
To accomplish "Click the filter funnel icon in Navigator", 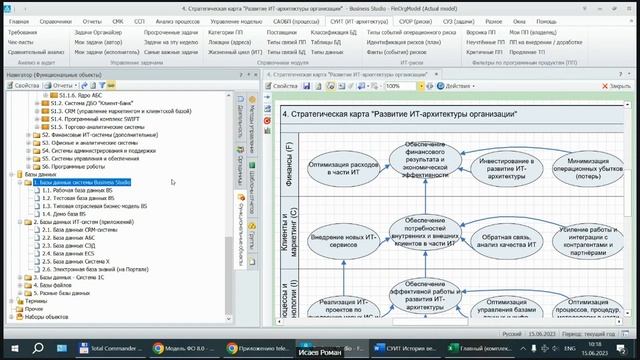I will click(x=102, y=85).
